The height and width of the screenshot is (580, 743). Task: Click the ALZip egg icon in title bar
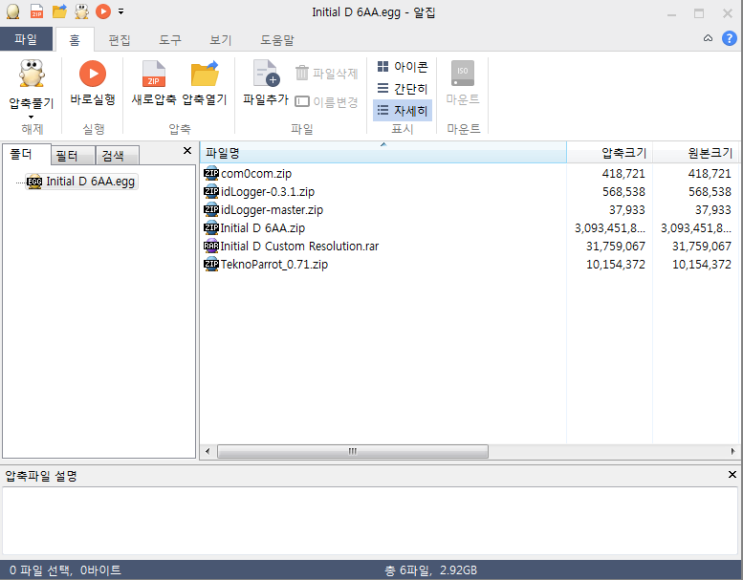click(13, 11)
